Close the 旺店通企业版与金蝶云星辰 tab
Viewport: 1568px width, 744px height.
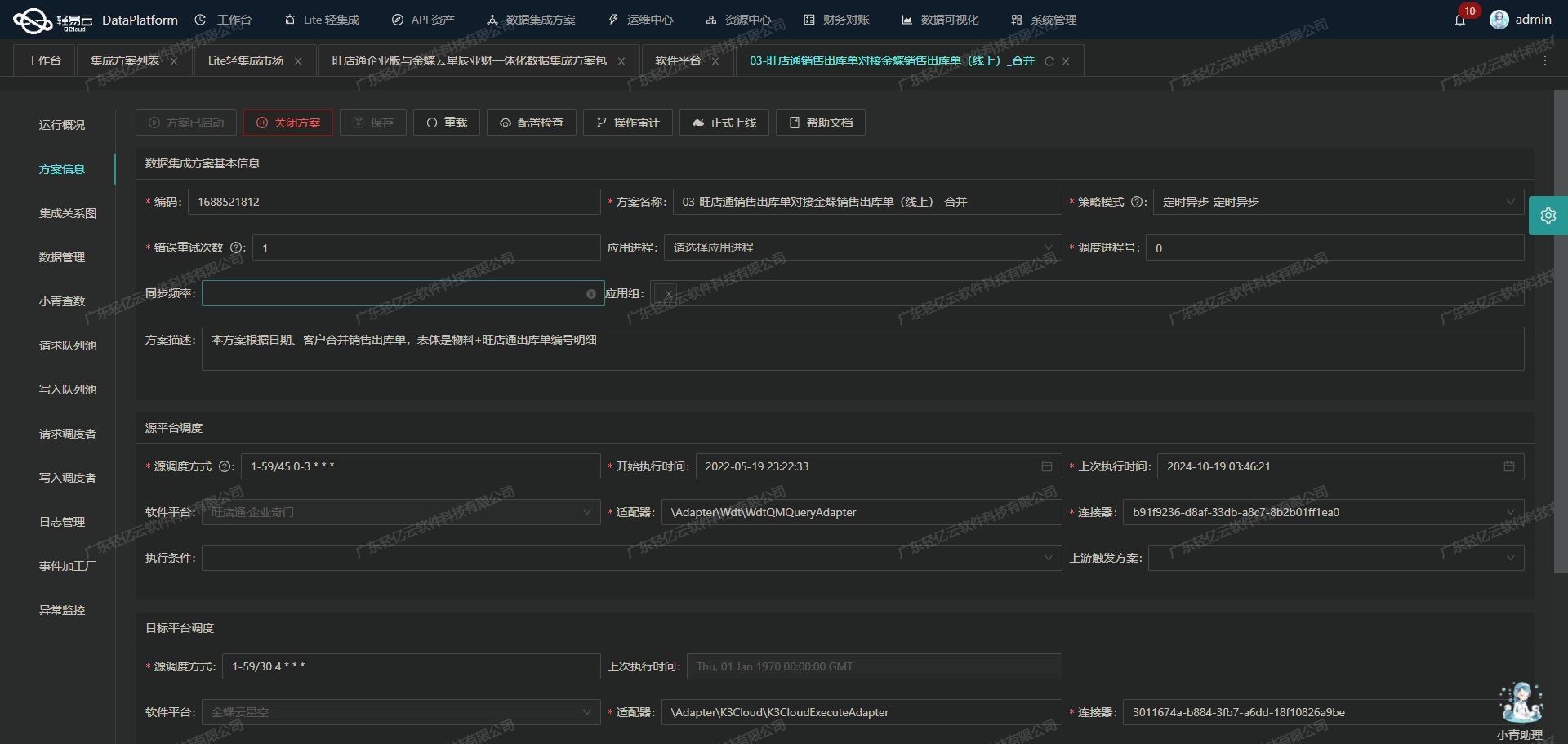coord(621,61)
